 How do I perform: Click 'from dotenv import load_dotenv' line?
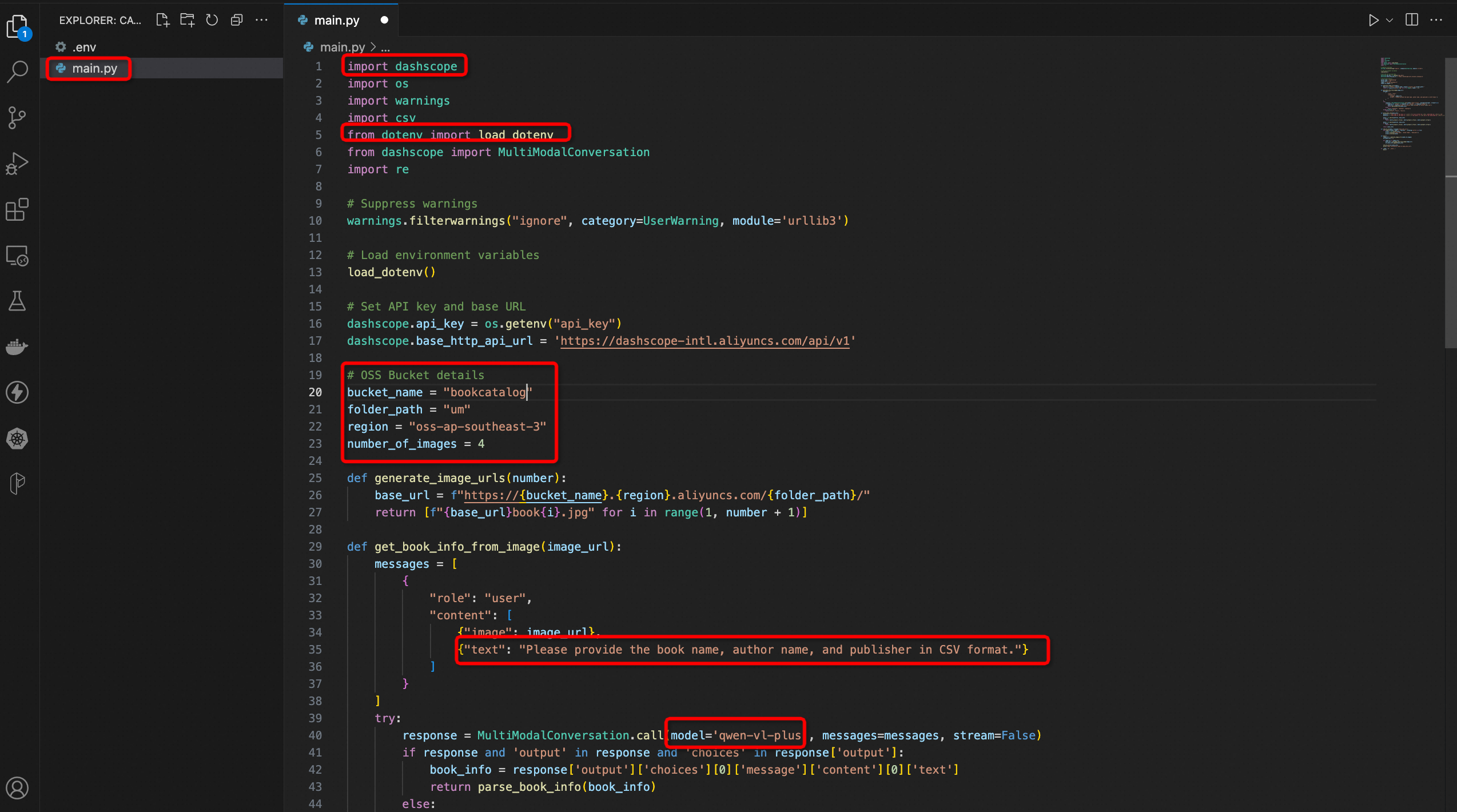coord(450,135)
